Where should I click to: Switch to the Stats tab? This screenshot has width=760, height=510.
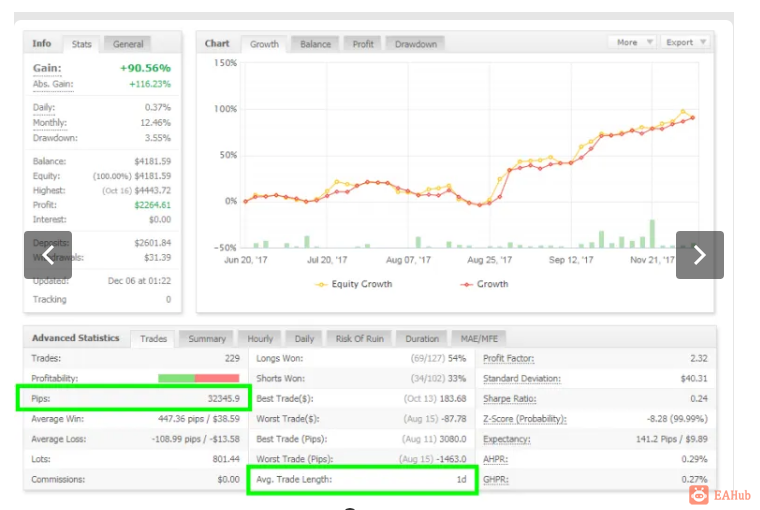(81, 44)
